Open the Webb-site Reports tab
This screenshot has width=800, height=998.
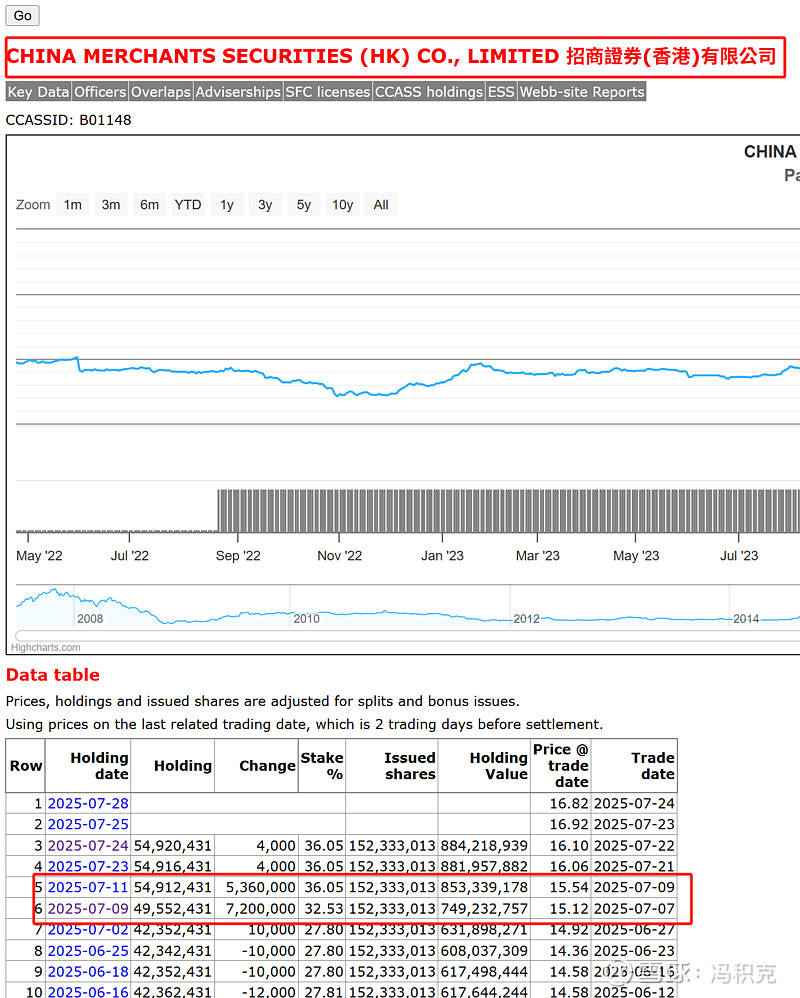click(x=582, y=92)
